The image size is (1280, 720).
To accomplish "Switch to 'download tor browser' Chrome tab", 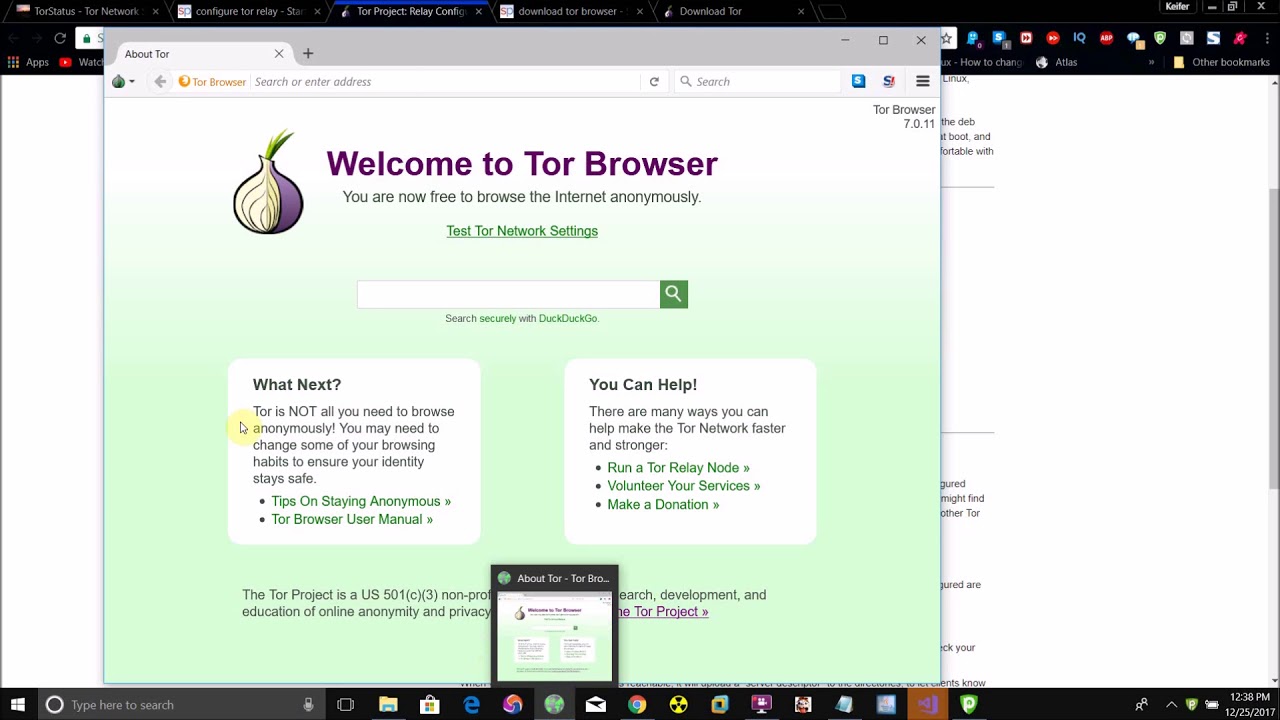I will pos(572,11).
